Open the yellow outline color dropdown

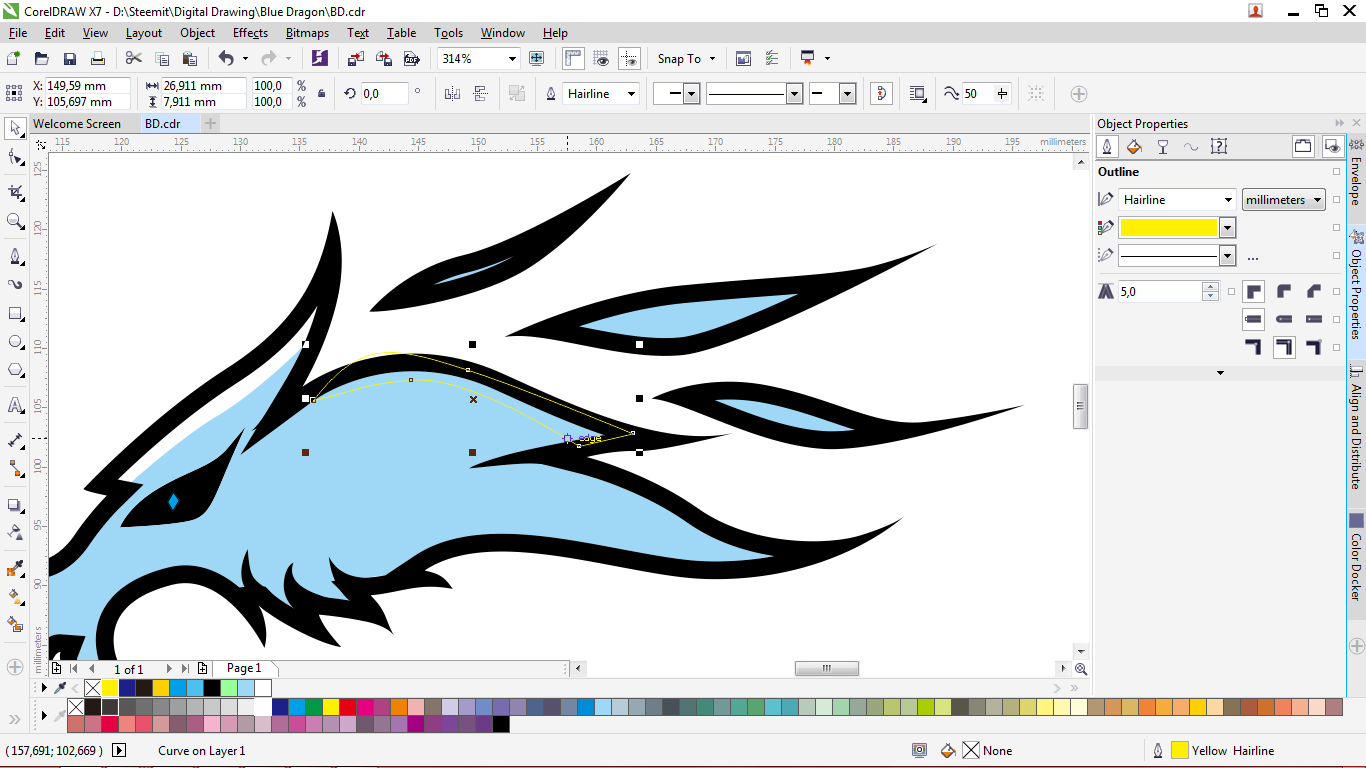coord(1228,228)
